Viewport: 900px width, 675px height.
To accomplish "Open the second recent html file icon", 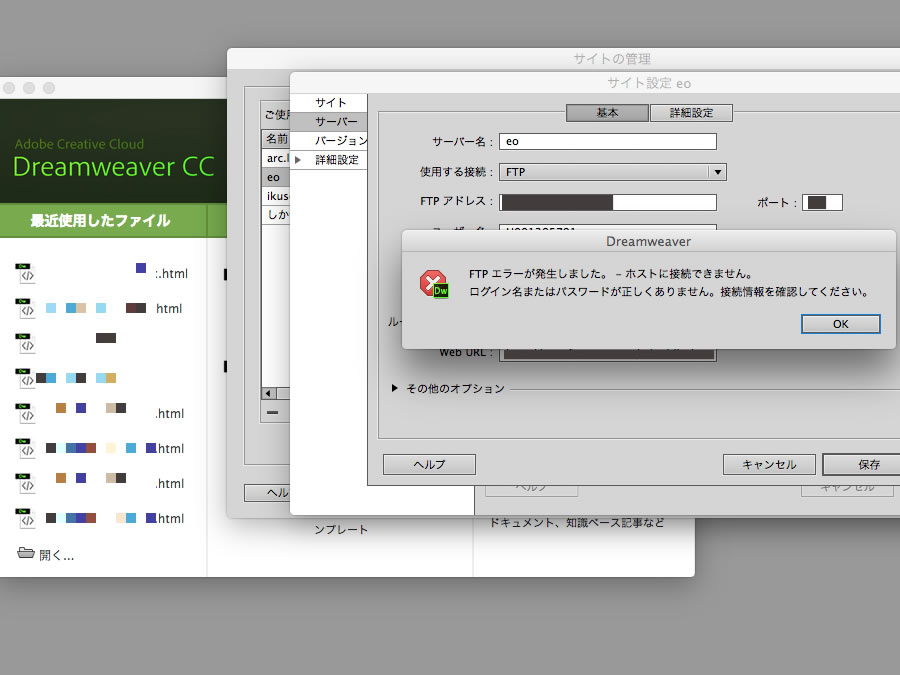I will pos(25,308).
